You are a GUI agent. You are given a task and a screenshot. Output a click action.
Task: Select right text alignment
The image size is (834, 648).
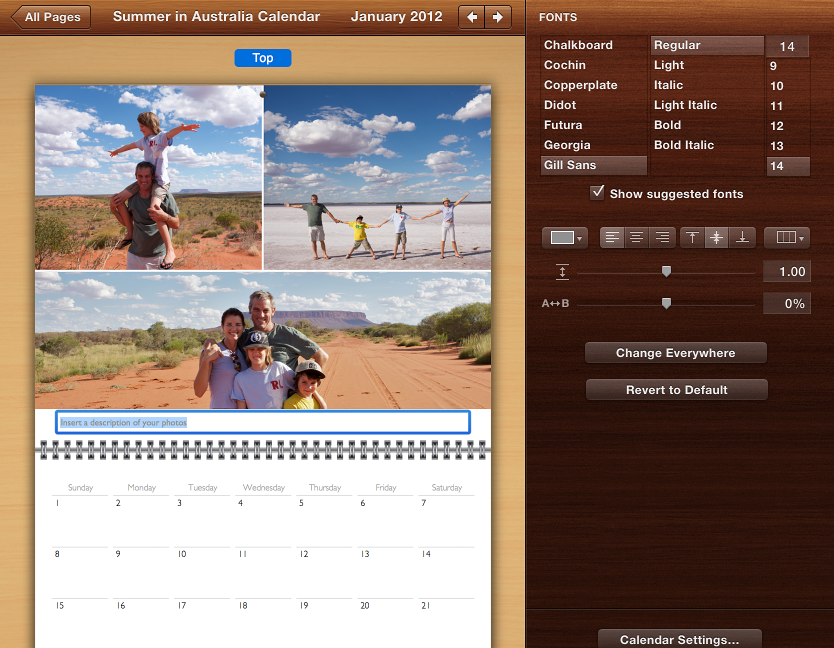click(x=662, y=237)
